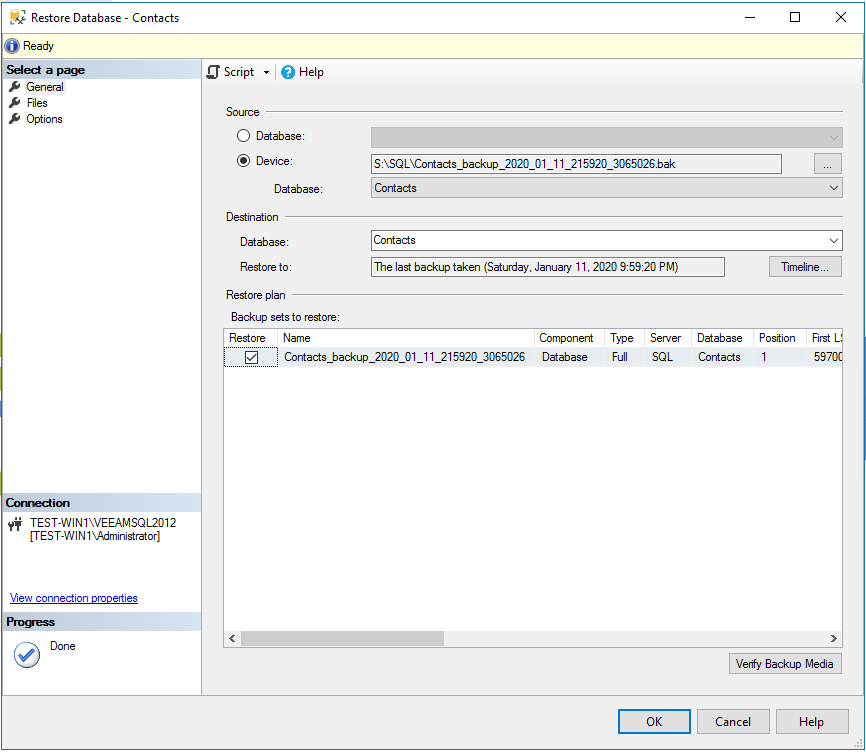Click the scroll left arrow
Image resolution: width=866 pixels, height=752 pixels.
[232, 638]
